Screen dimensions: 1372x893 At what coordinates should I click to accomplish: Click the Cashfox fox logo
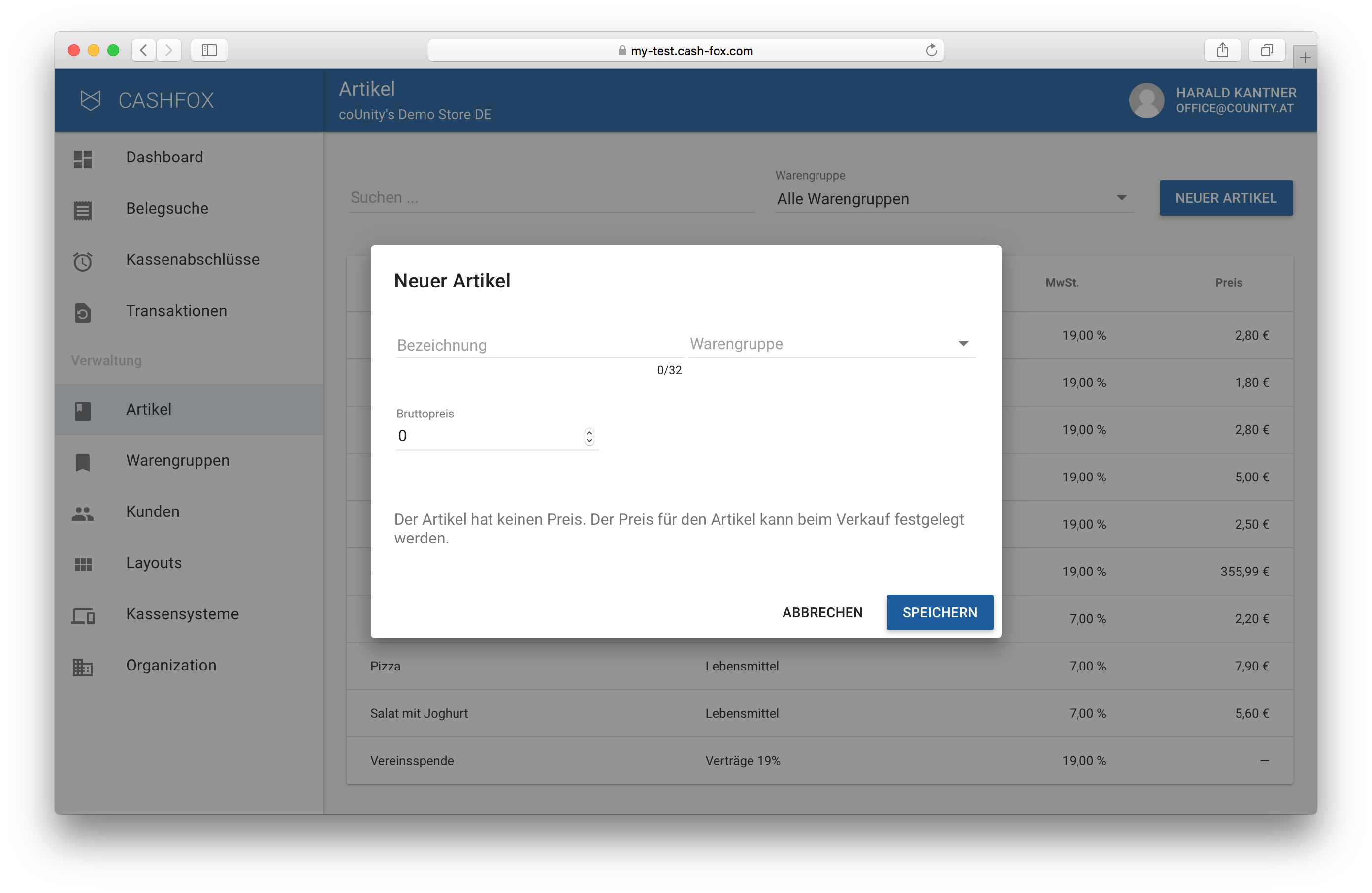coord(91,100)
